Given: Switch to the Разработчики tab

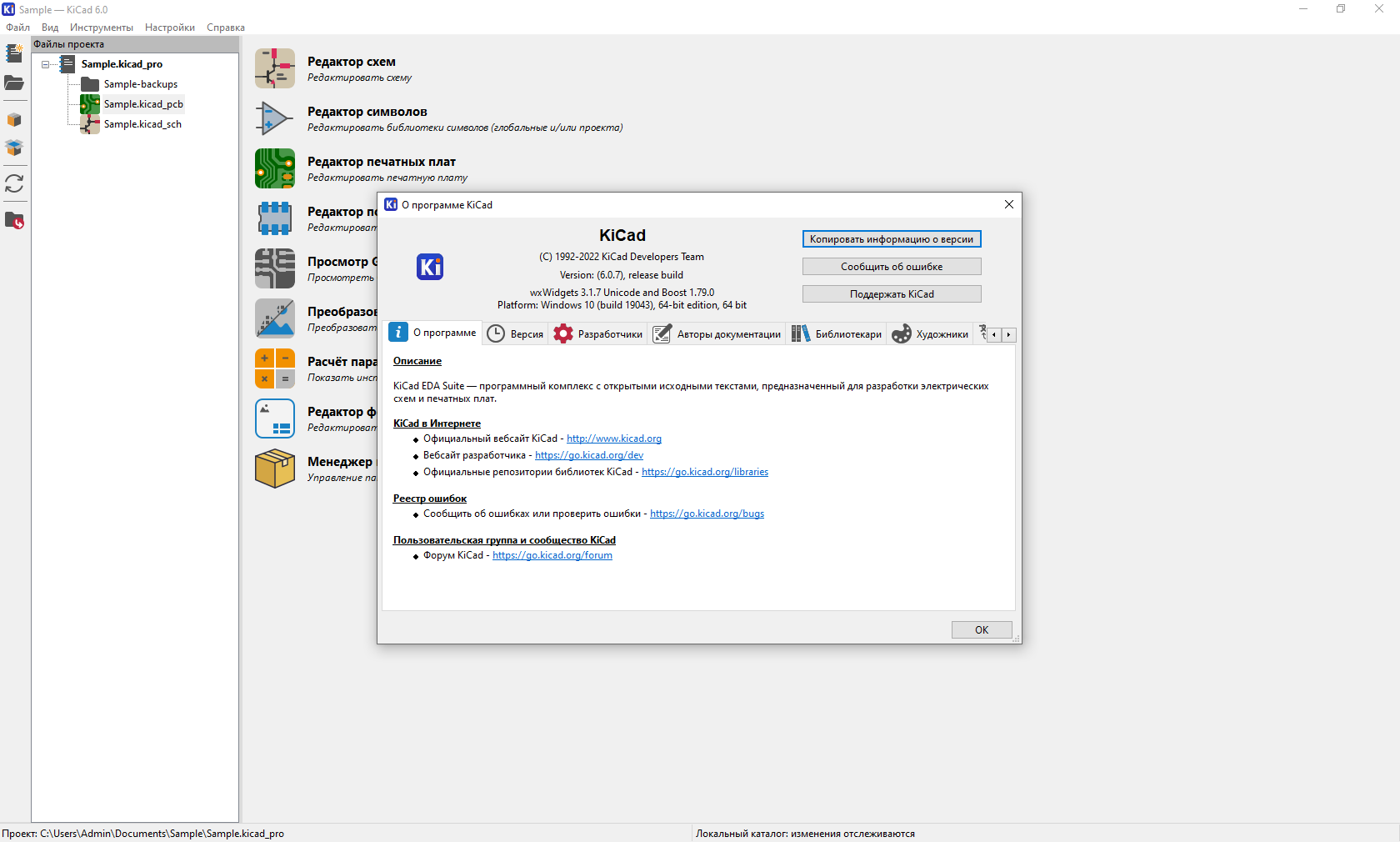Looking at the screenshot, I should click(598, 334).
